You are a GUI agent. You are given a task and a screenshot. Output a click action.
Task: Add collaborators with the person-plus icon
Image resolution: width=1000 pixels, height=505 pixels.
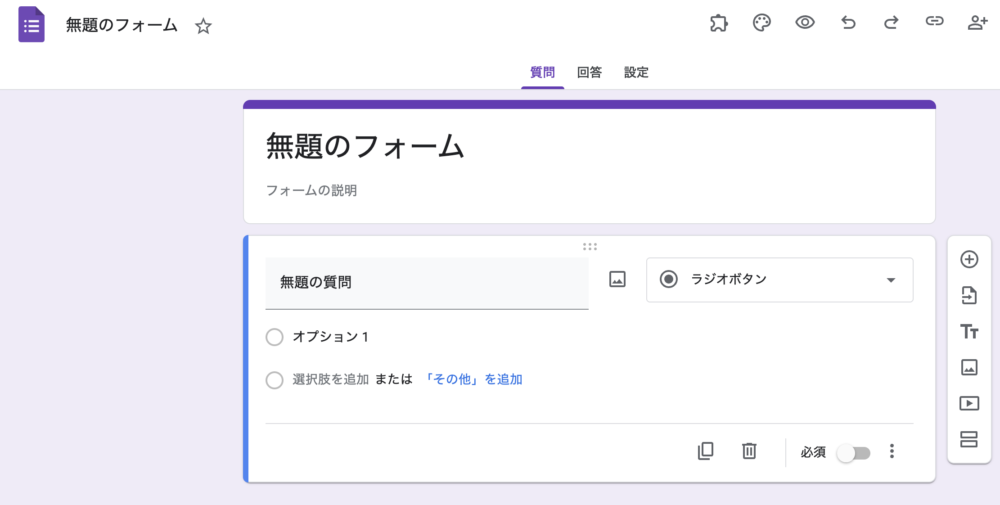[977, 23]
